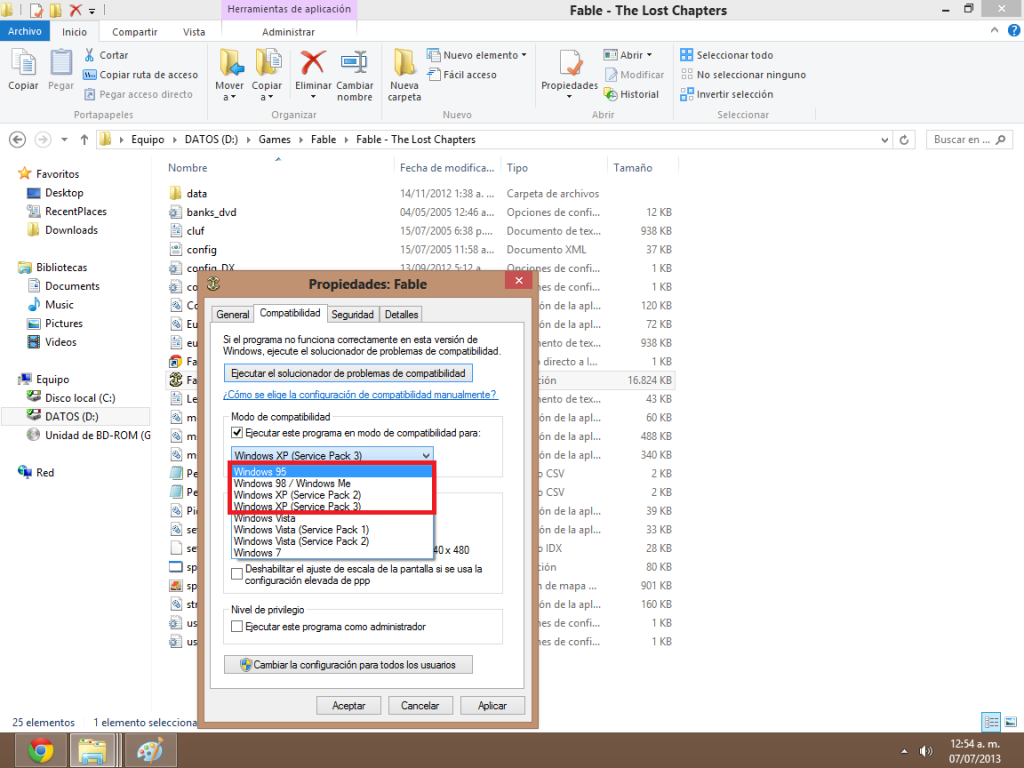Collapse the ribbon with the chevron
The width and height of the screenshot is (1024, 768).
(995, 30)
